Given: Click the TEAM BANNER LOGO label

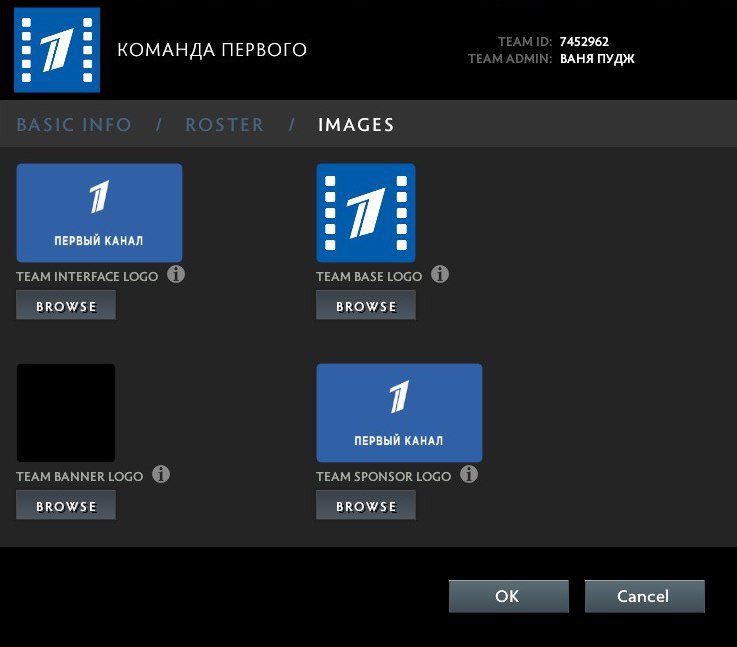Looking at the screenshot, I should click(x=79, y=477).
